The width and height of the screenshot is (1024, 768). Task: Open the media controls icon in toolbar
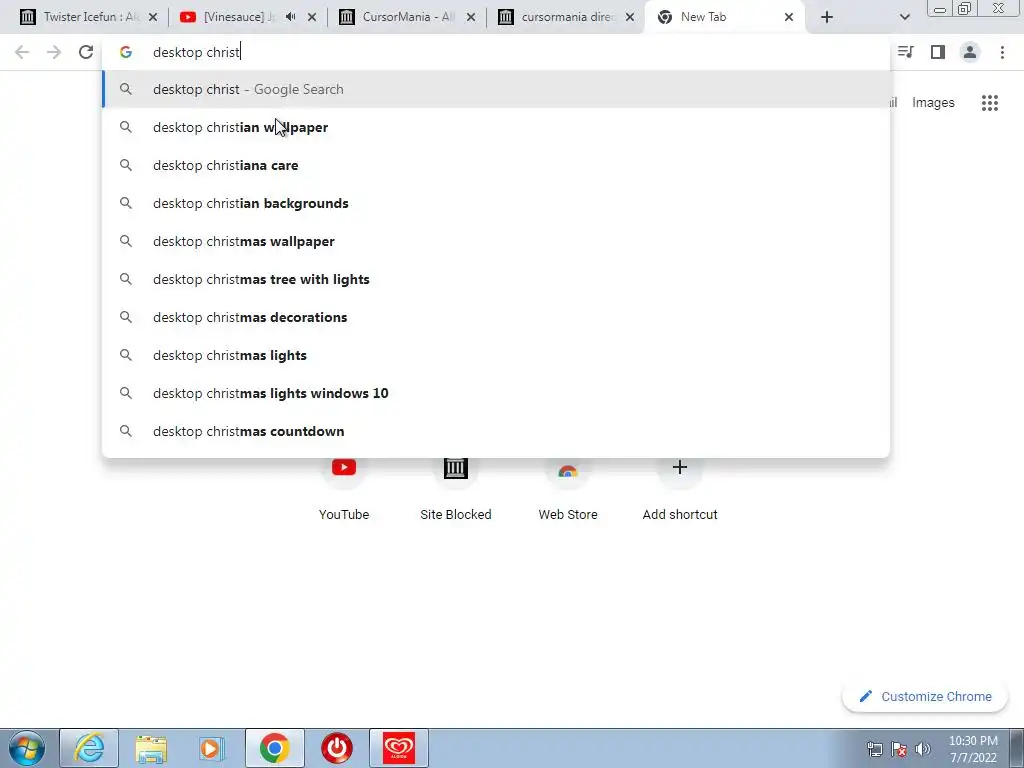click(x=906, y=52)
